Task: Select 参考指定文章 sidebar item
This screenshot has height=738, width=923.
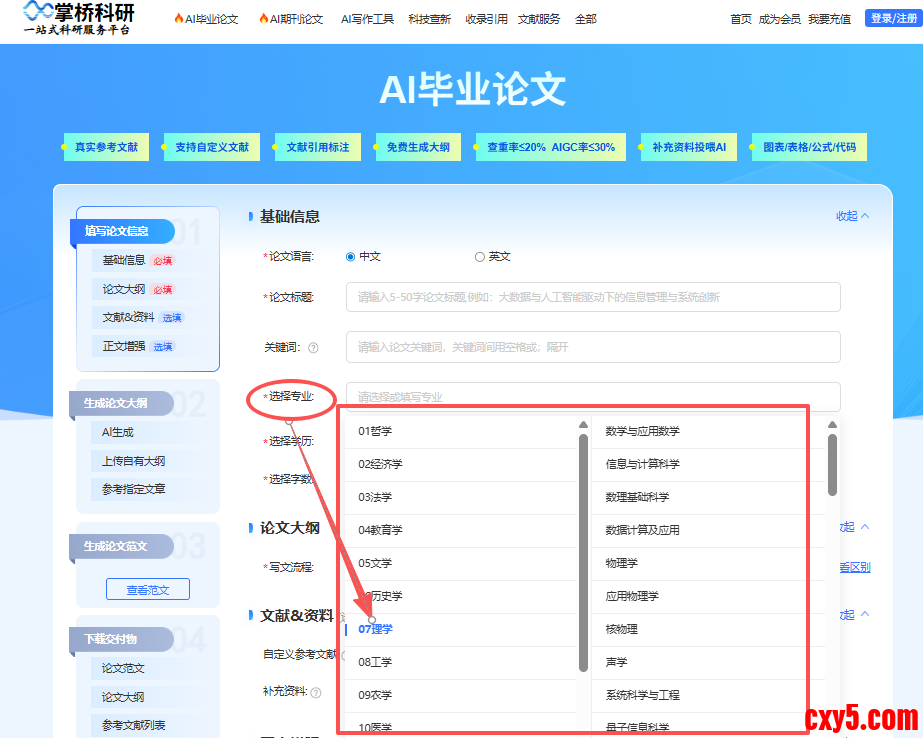Action: click(x=134, y=489)
